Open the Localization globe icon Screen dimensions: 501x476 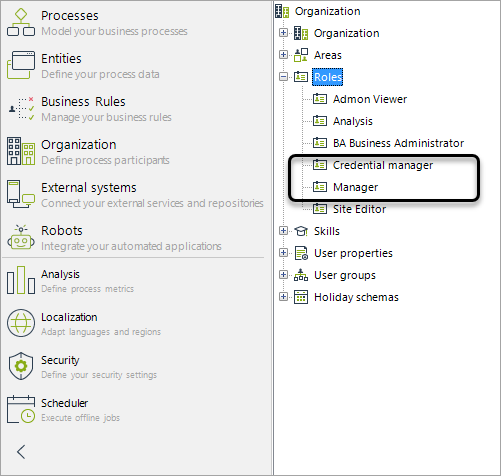tap(21, 323)
